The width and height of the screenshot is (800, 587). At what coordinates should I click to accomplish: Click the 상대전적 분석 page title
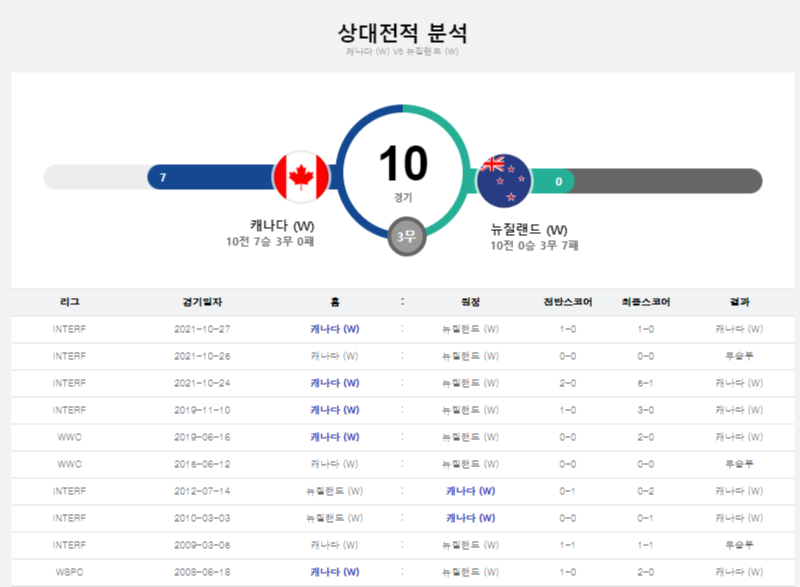click(403, 33)
